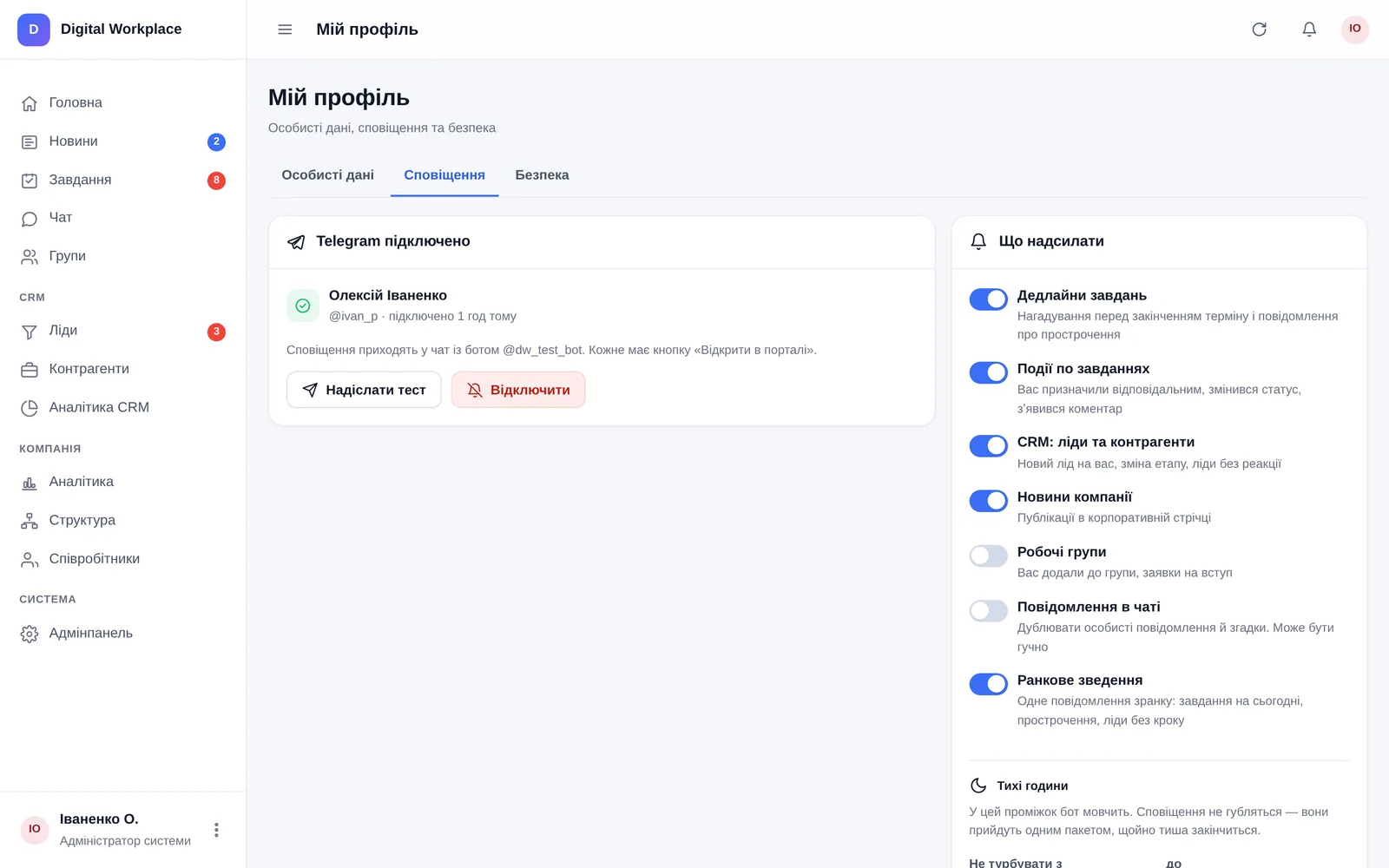The height and width of the screenshot is (868, 1389).
Task: Click the badge 2 next to Новини
Action: (216, 141)
